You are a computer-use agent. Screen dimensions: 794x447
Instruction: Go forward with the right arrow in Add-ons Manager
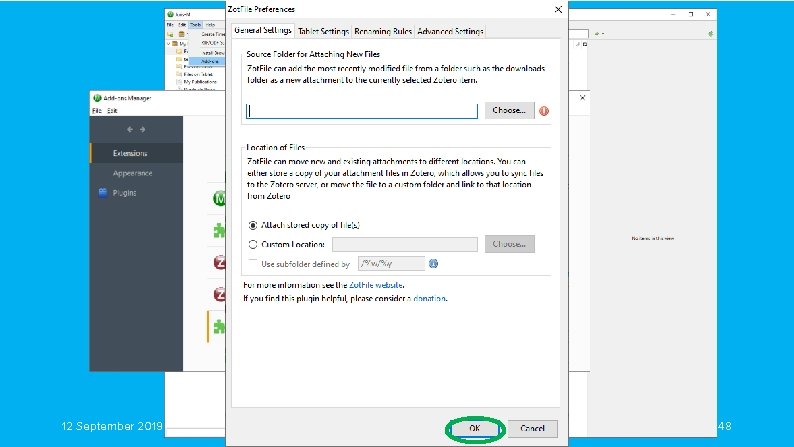tap(143, 130)
